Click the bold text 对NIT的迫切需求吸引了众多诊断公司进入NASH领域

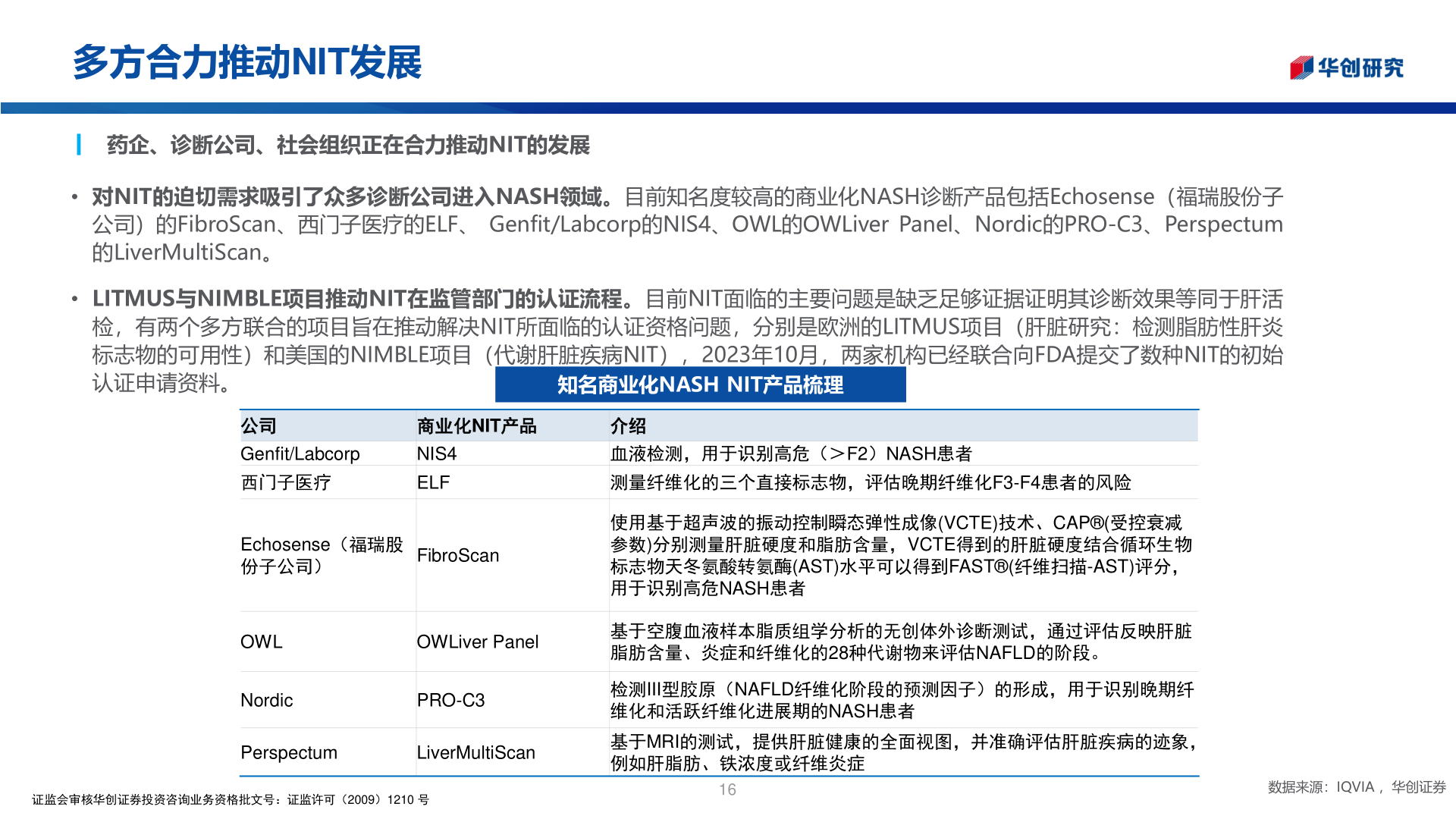point(353,197)
